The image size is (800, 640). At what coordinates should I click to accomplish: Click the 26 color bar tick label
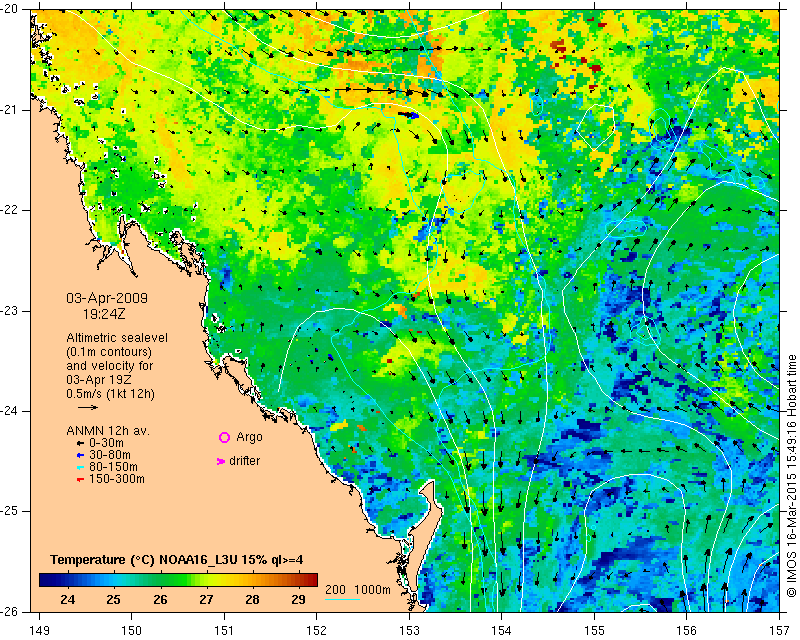160,599
